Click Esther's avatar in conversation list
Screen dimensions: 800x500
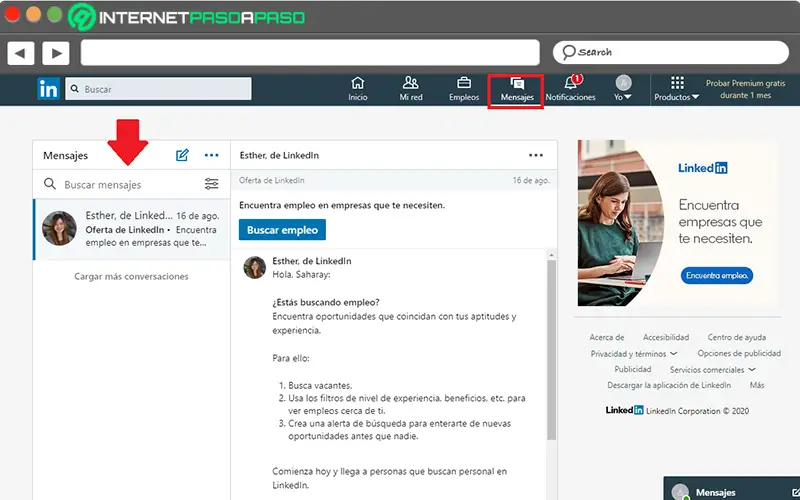point(59,229)
